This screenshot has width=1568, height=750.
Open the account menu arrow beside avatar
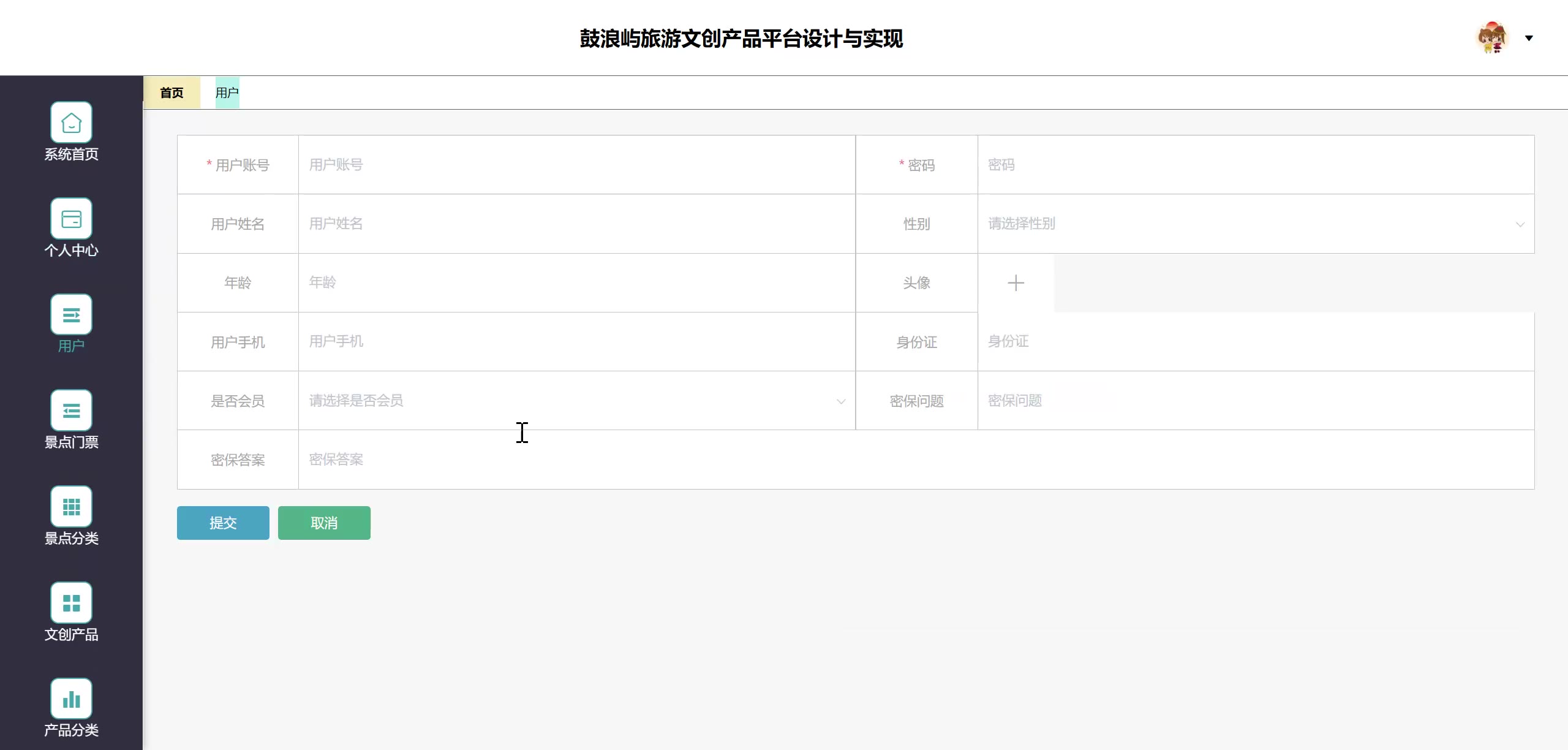pyautogui.click(x=1529, y=38)
